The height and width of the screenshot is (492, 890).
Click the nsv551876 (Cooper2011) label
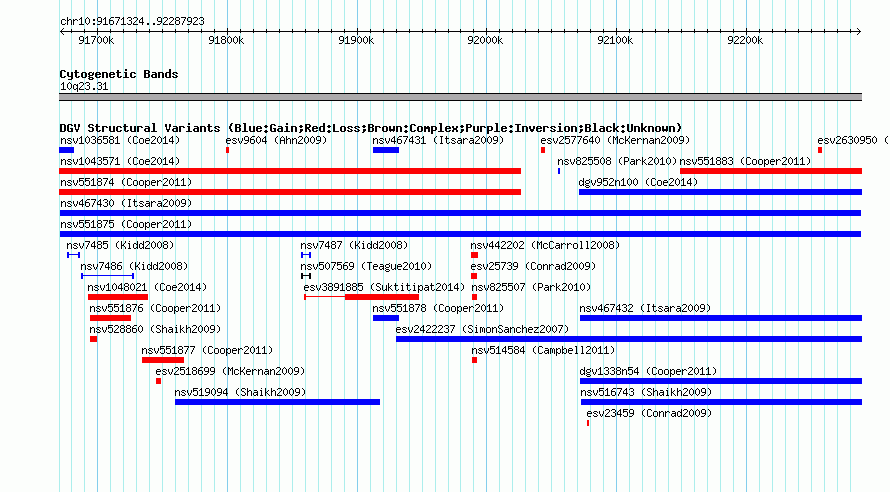point(155,308)
